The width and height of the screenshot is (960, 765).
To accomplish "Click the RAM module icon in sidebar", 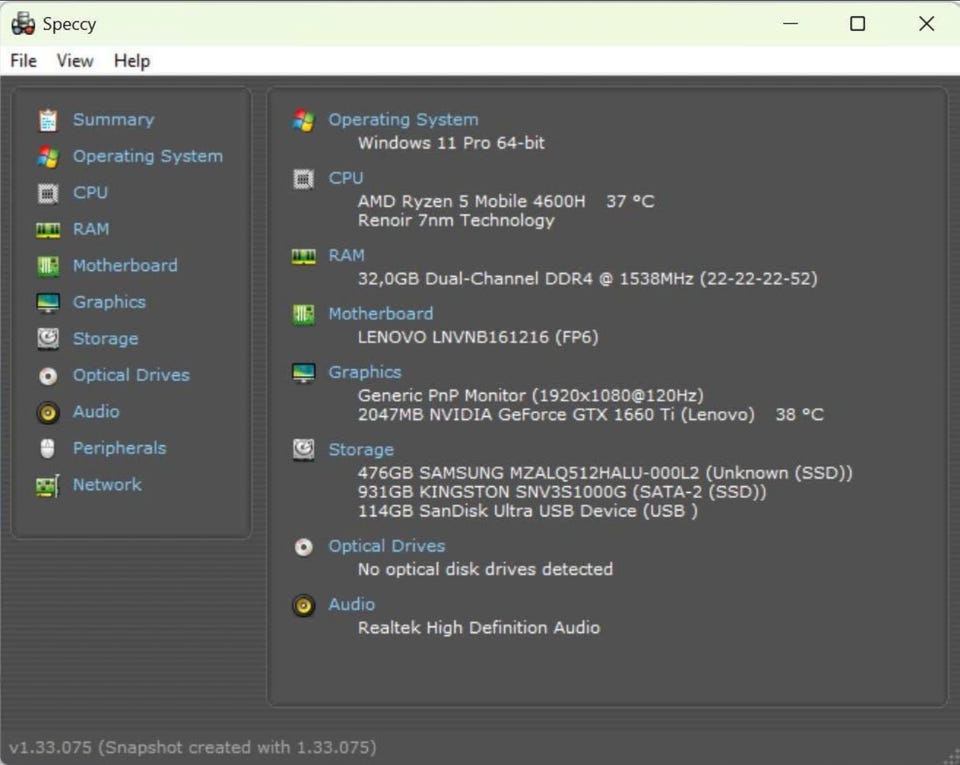I will [x=47, y=230].
